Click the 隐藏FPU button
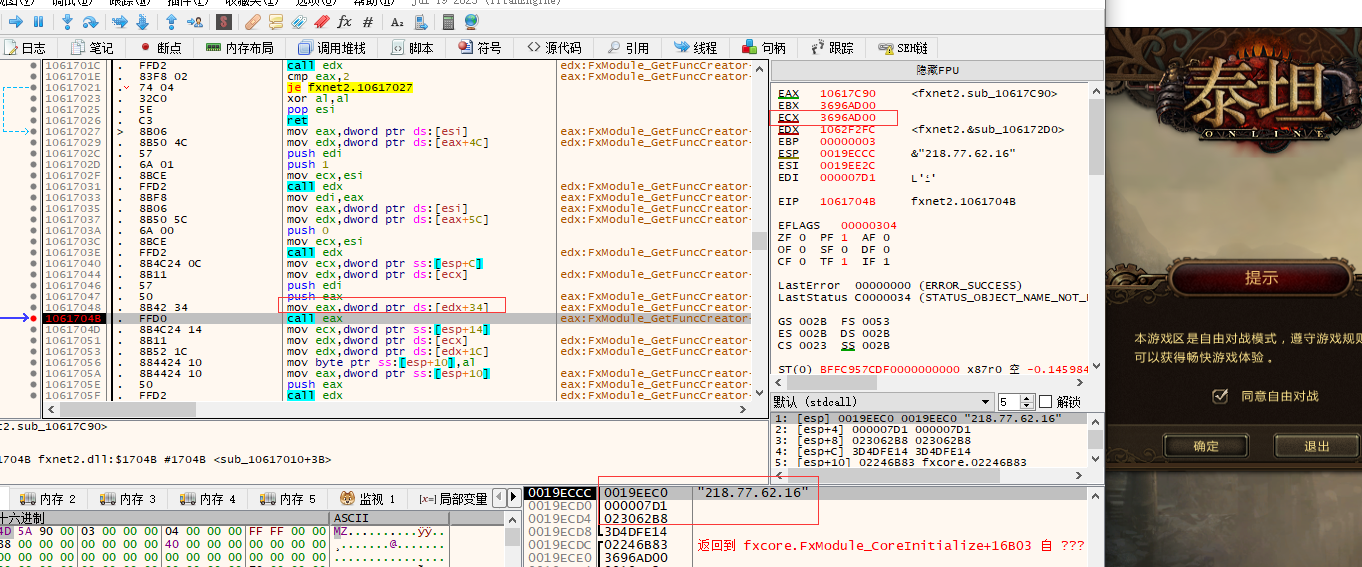The image size is (1362, 567). [x=935, y=70]
